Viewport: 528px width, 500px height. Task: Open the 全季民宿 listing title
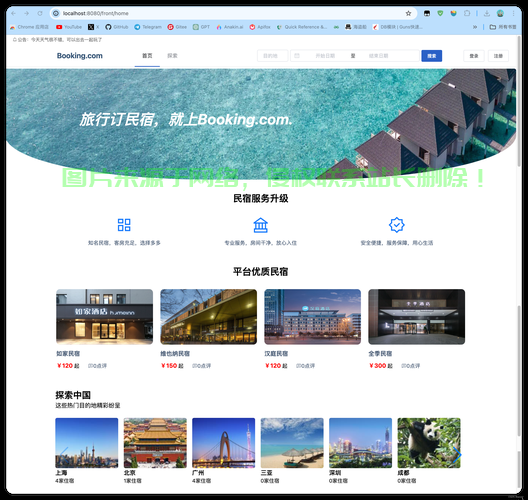pos(380,354)
